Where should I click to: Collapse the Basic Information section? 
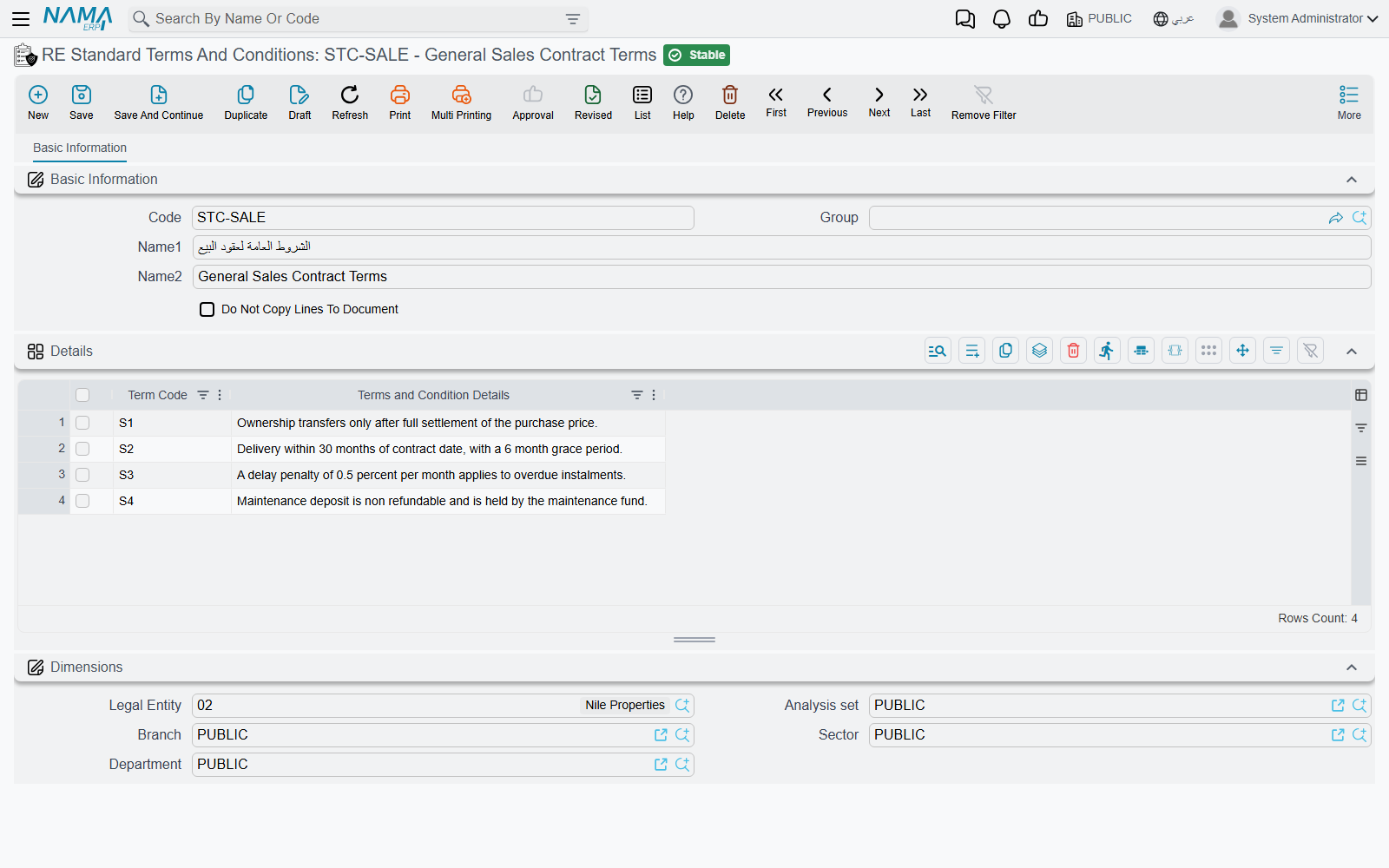1352,180
